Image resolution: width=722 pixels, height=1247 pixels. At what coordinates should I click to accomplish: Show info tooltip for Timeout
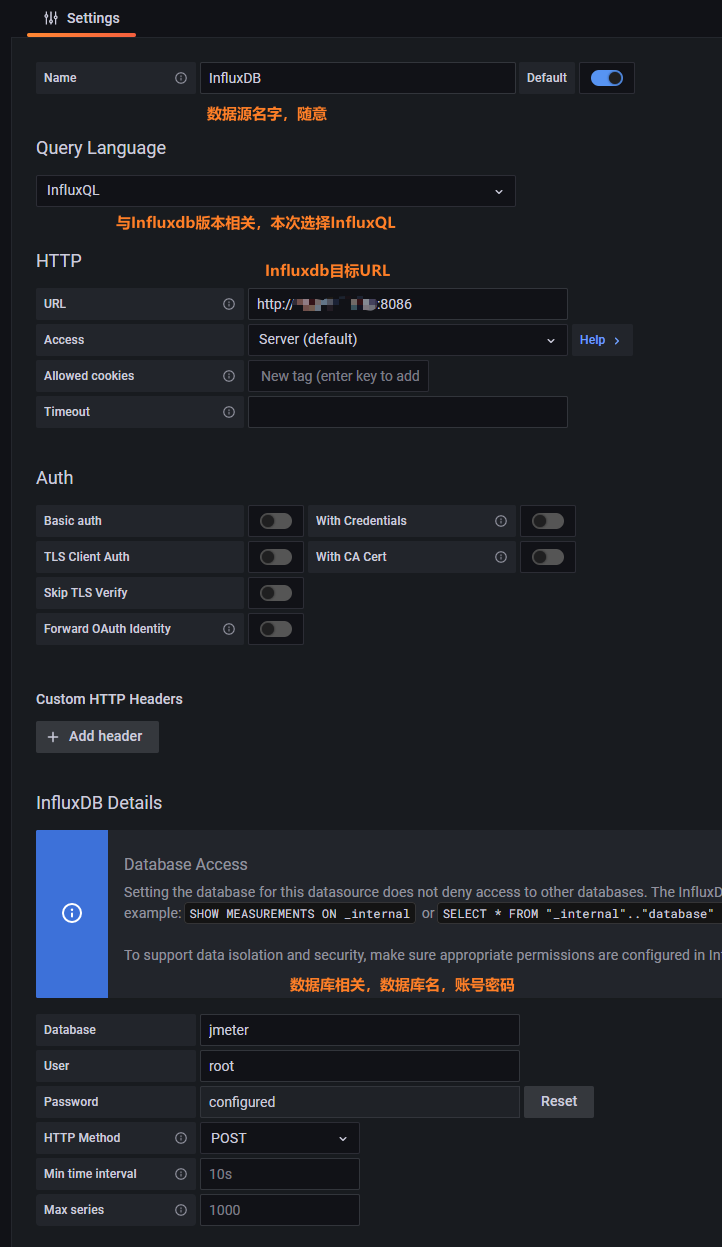(x=229, y=412)
